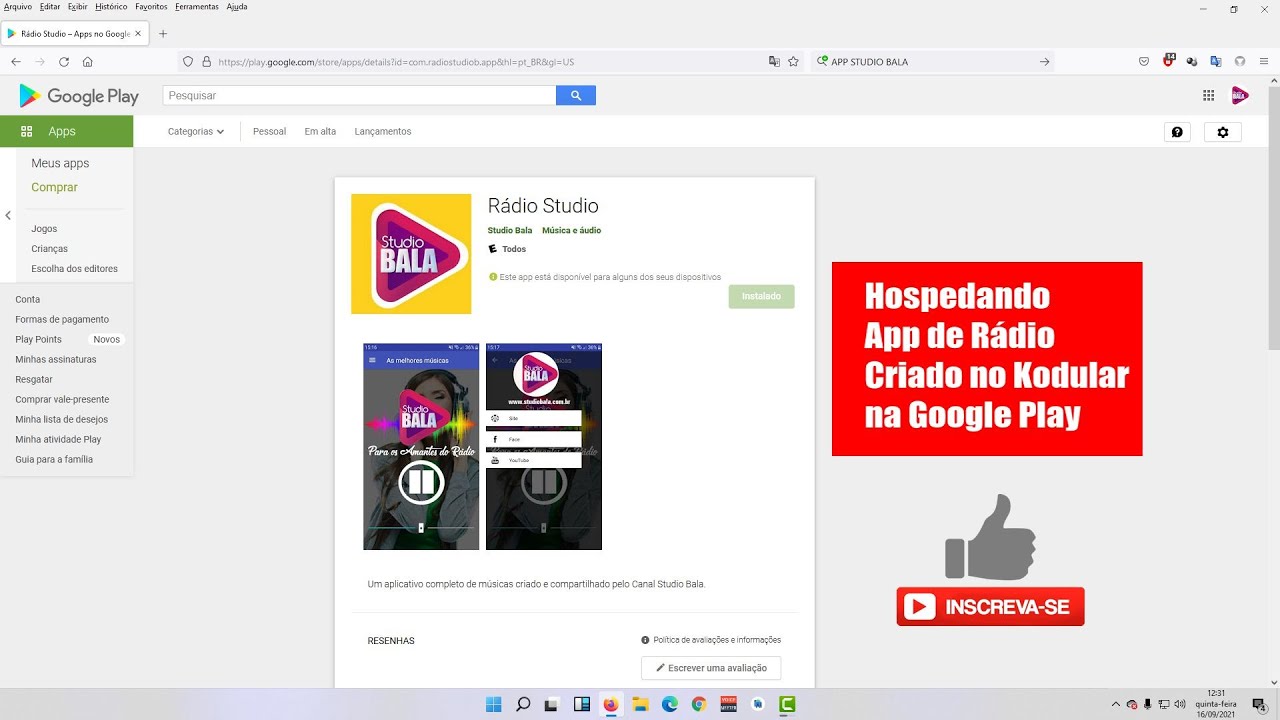
Task: Select the Rádio Studio browser tab
Action: [x=75, y=34]
